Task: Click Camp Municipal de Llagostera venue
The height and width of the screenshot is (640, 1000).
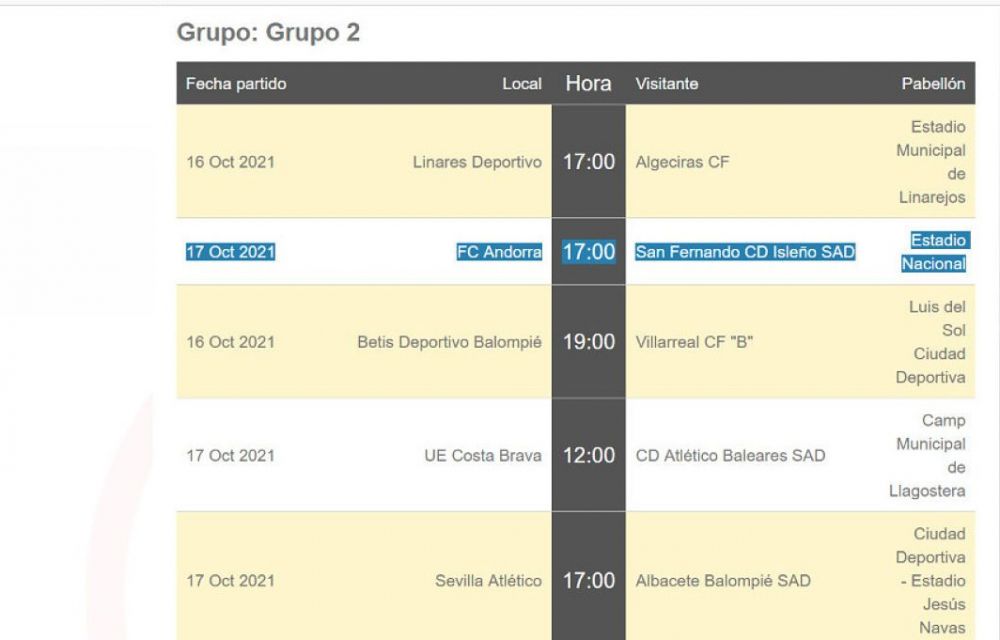Action: click(x=927, y=456)
